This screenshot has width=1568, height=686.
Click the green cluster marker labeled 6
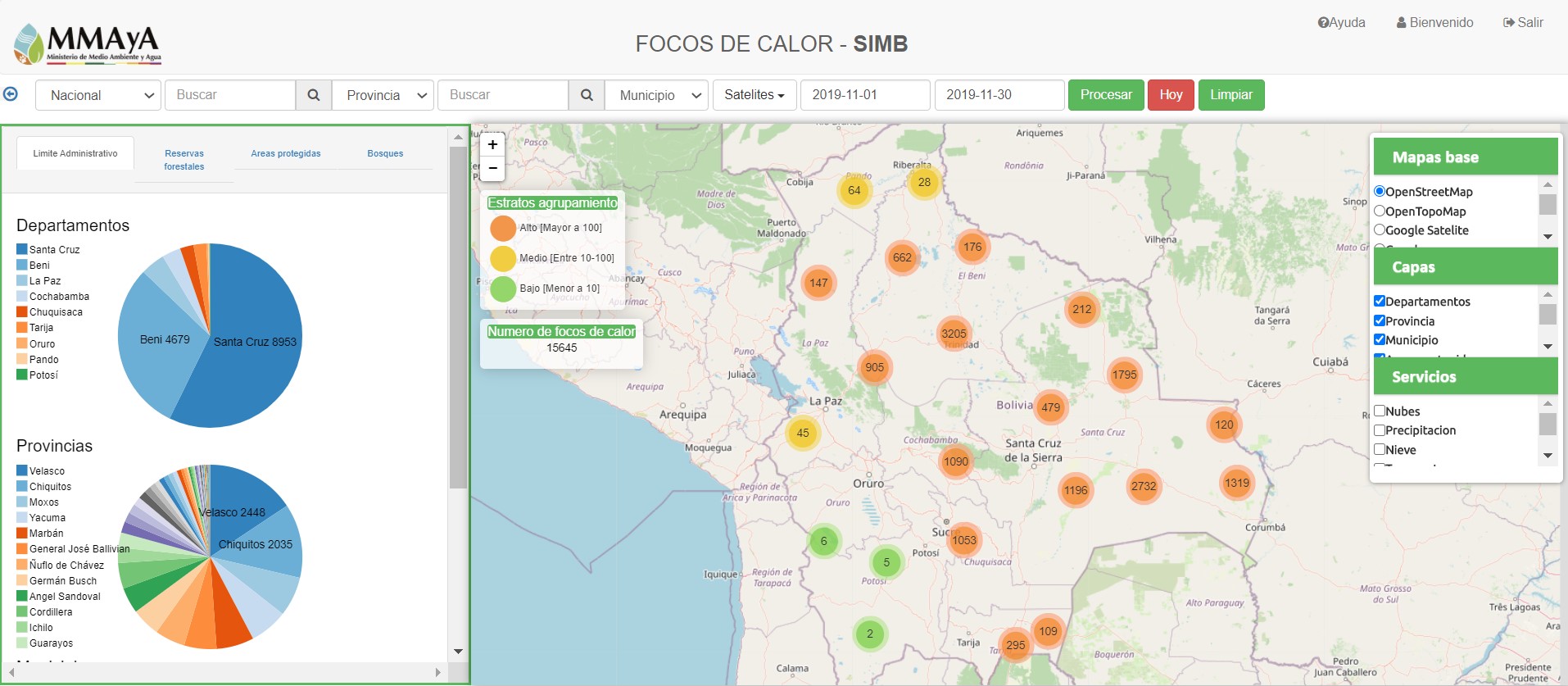pyautogui.click(x=823, y=541)
